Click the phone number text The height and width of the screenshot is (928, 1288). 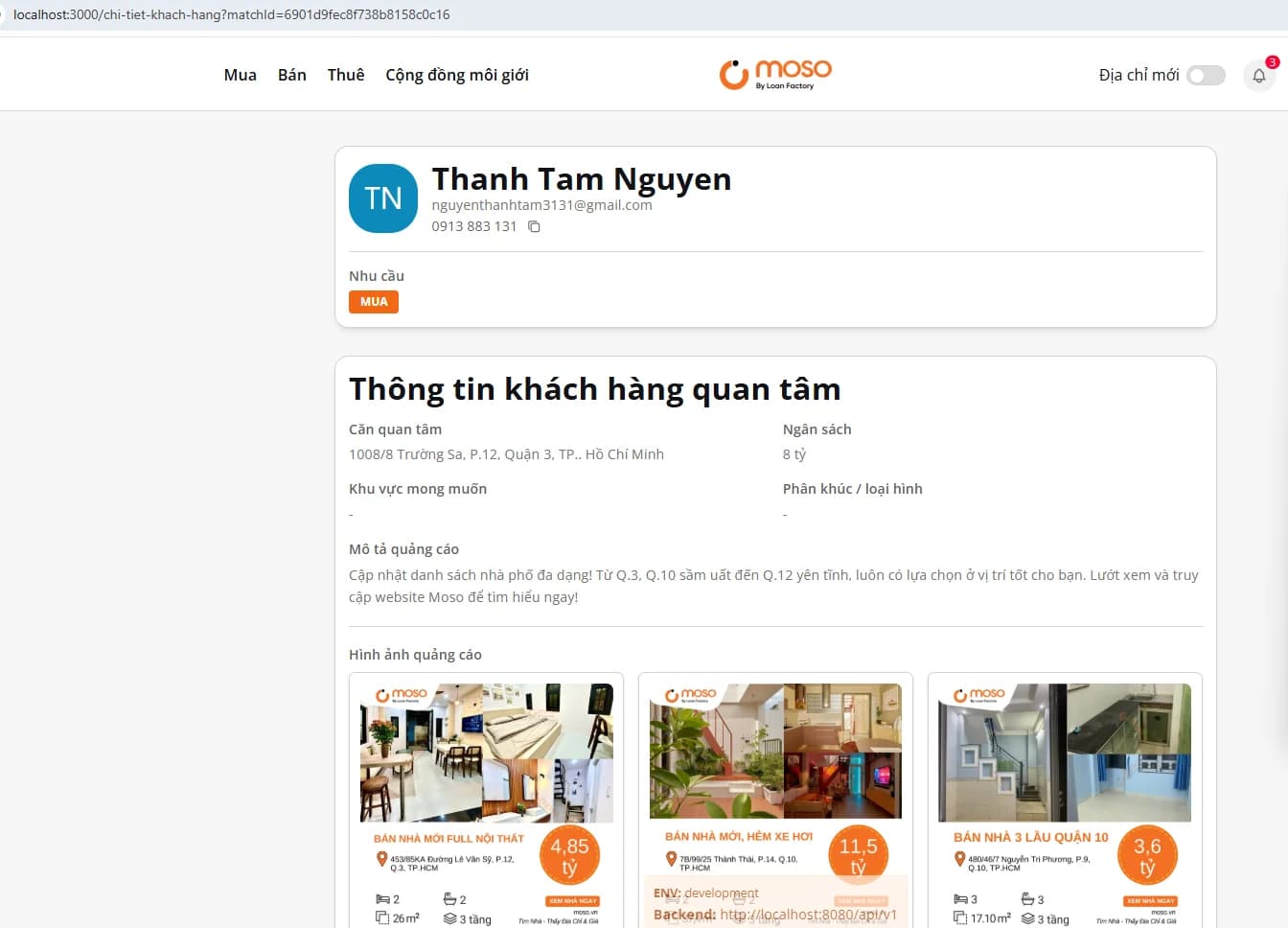pos(473,227)
